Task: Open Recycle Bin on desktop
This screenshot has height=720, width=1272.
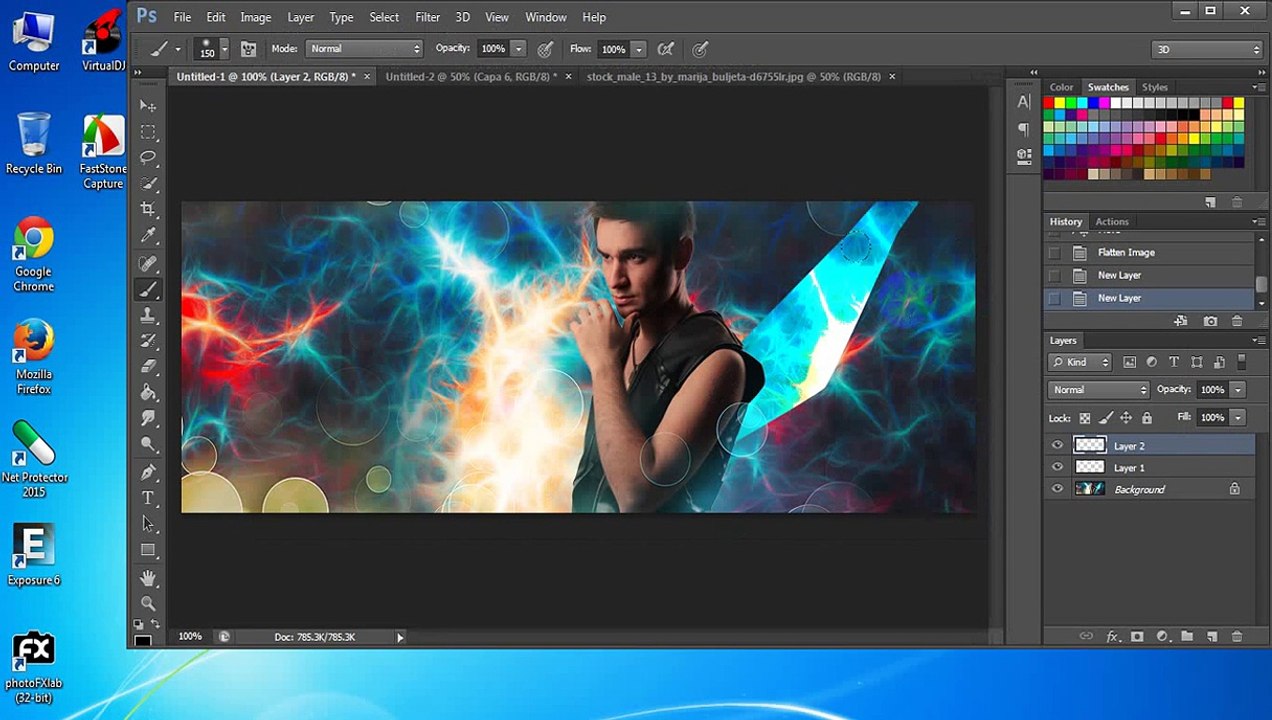Action: click(33, 144)
